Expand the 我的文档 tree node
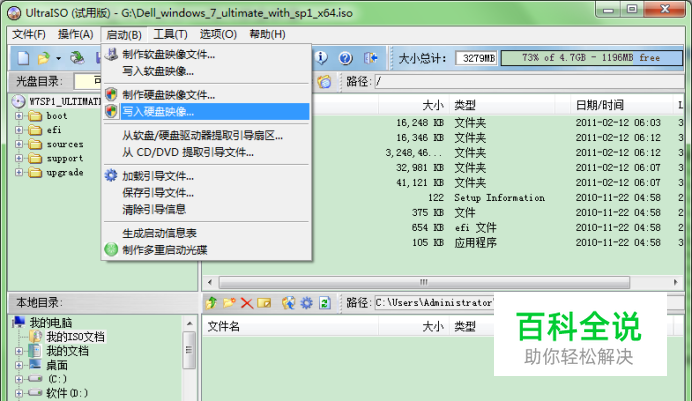 click(x=19, y=351)
